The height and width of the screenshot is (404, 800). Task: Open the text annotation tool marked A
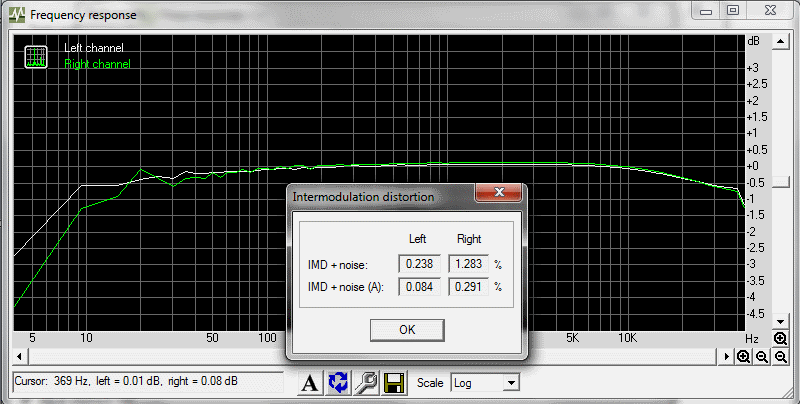[310, 383]
